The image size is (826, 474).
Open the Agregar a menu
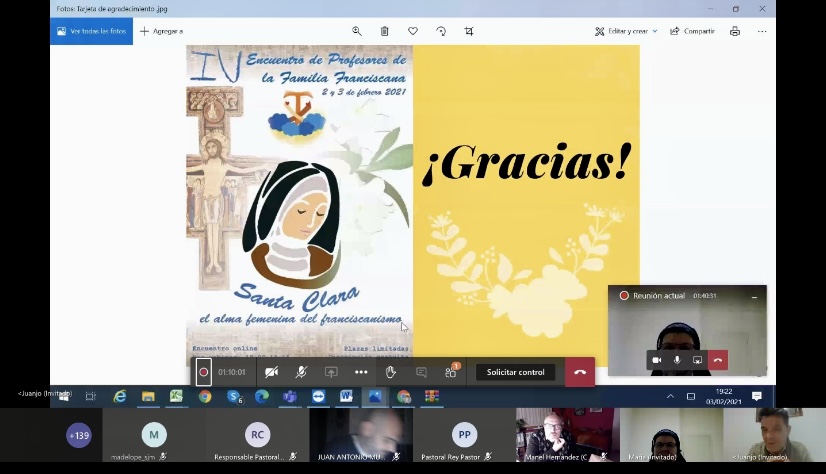[161, 31]
